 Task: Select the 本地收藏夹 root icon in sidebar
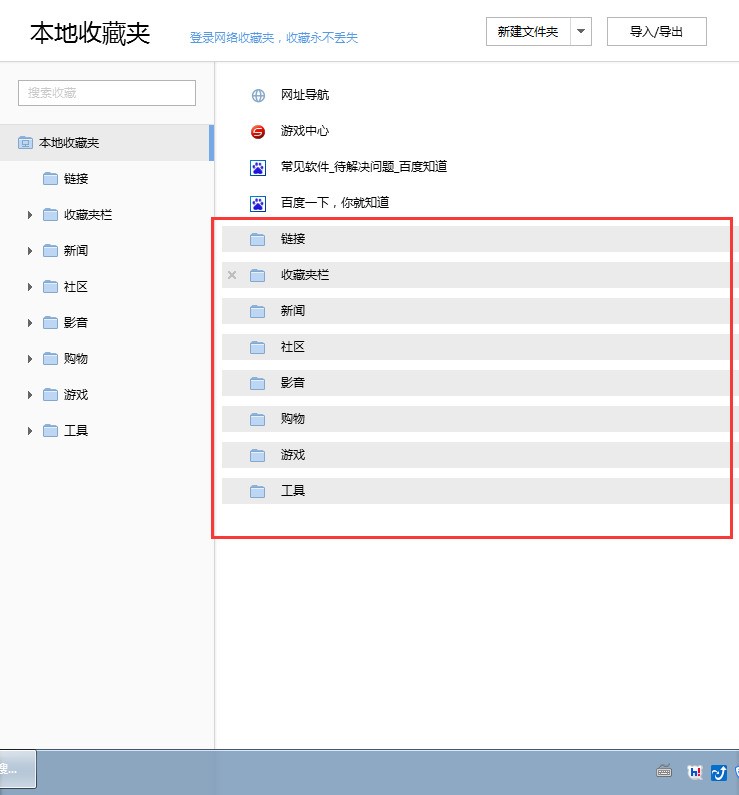(x=25, y=142)
